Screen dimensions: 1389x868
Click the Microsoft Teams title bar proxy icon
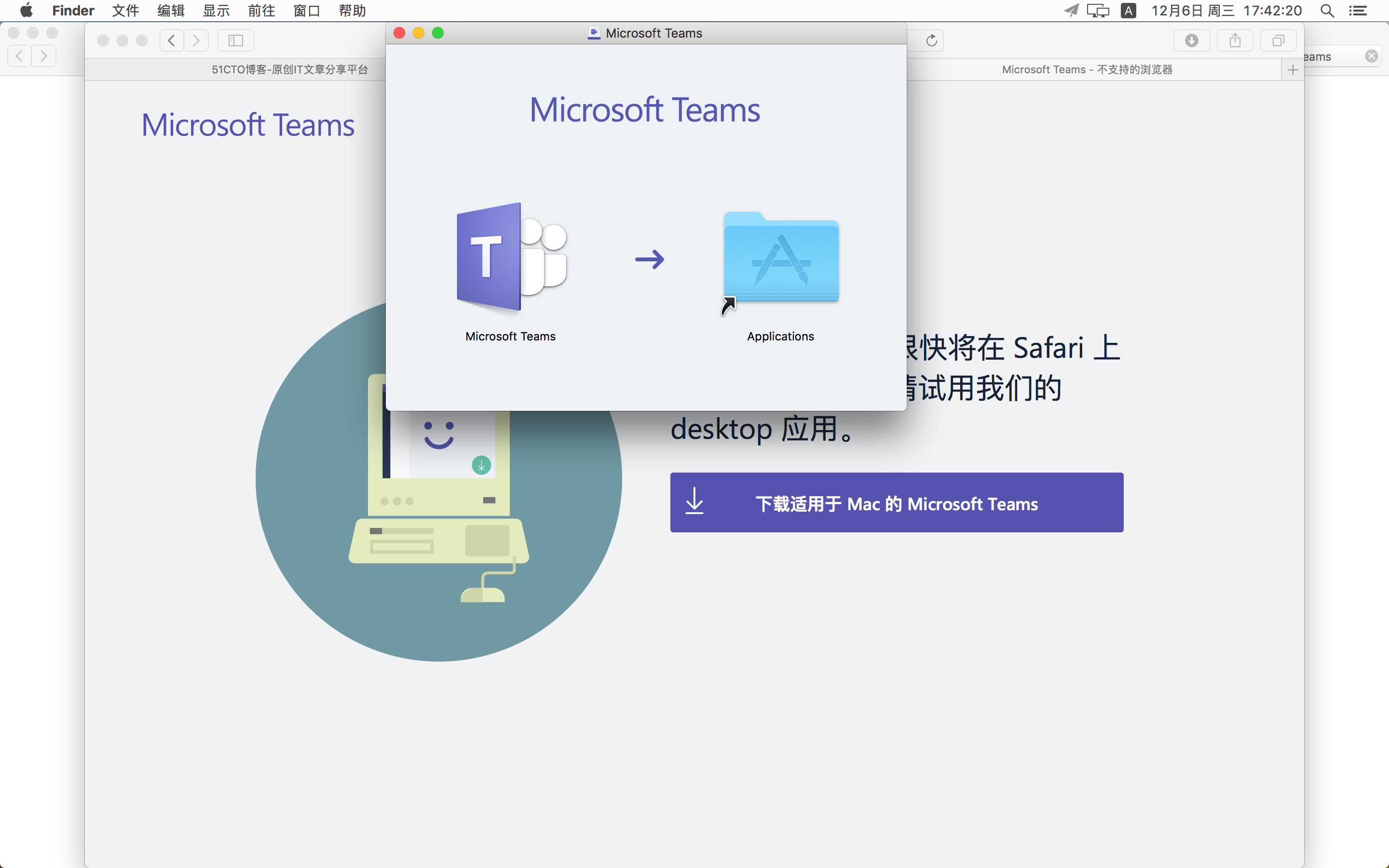click(594, 33)
